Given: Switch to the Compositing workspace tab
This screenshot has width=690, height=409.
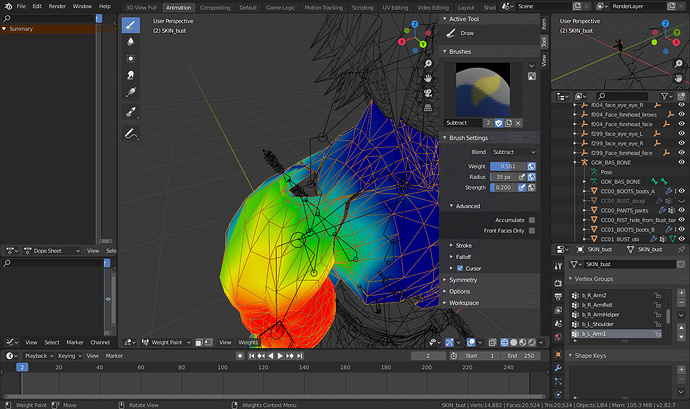Looking at the screenshot, I should tap(215, 7).
